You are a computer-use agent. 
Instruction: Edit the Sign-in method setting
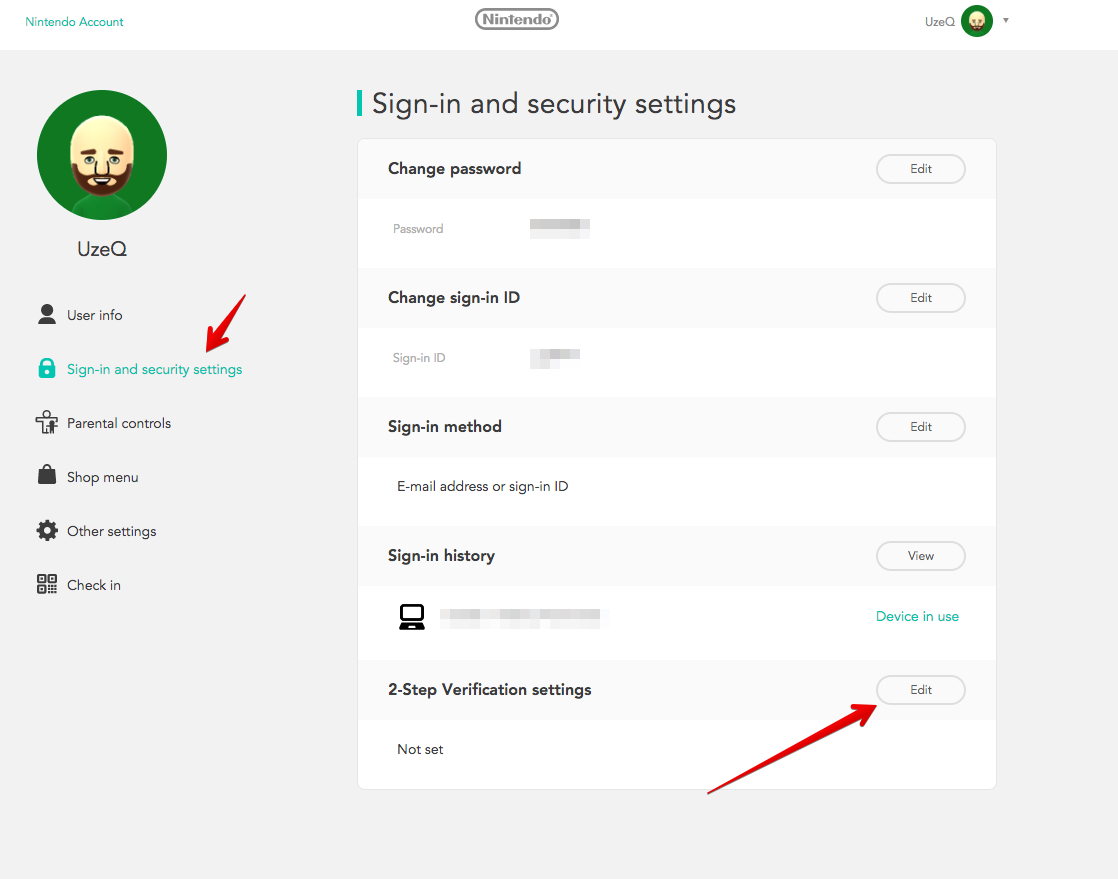point(920,427)
